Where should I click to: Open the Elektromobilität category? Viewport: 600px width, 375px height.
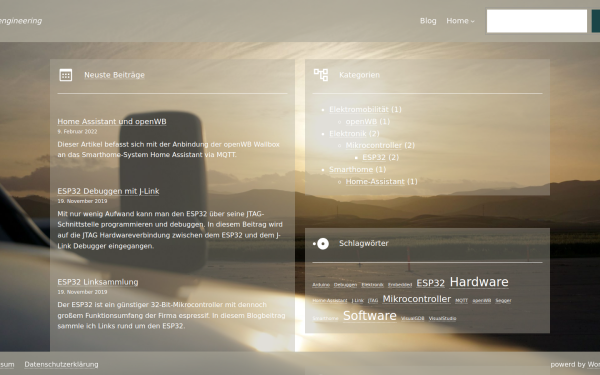point(359,109)
